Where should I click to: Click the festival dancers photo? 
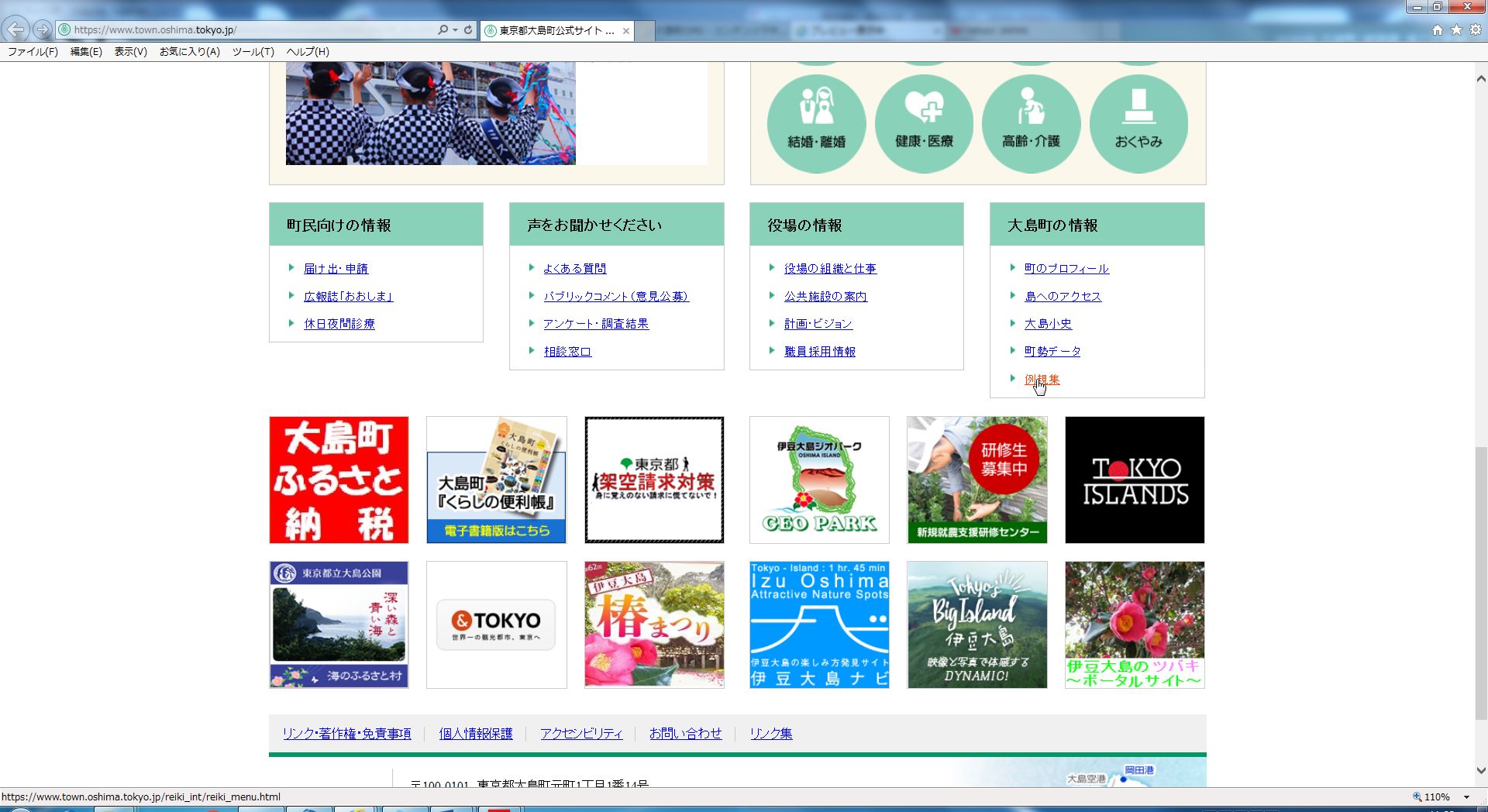(x=431, y=113)
